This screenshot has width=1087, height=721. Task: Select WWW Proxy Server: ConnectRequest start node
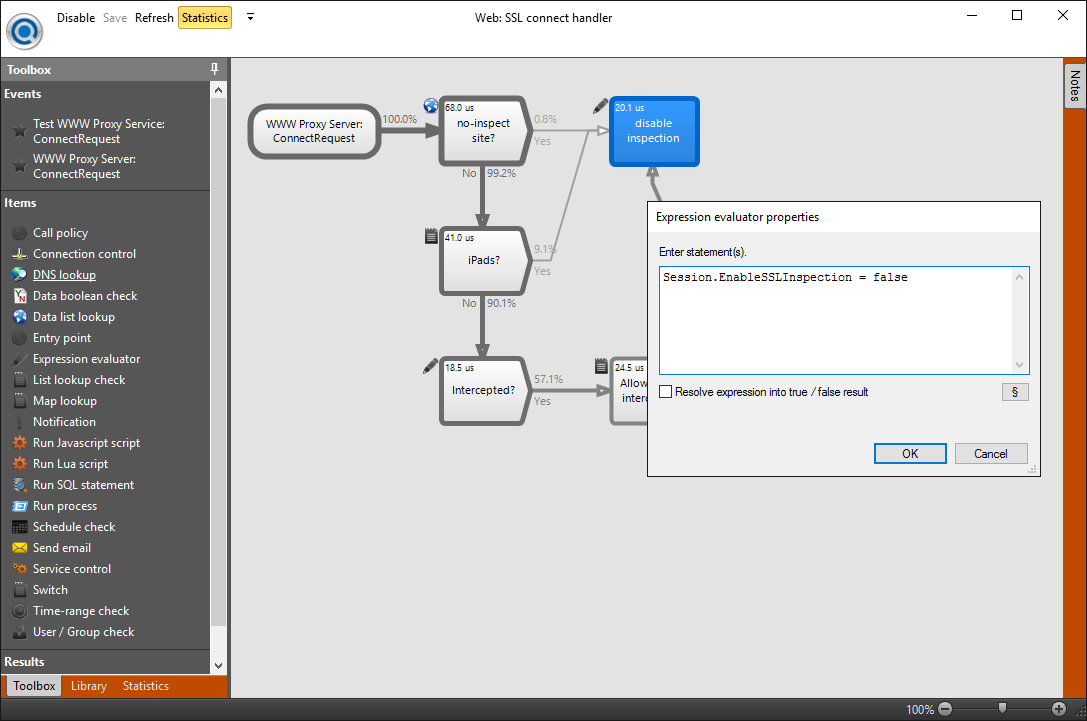point(314,131)
